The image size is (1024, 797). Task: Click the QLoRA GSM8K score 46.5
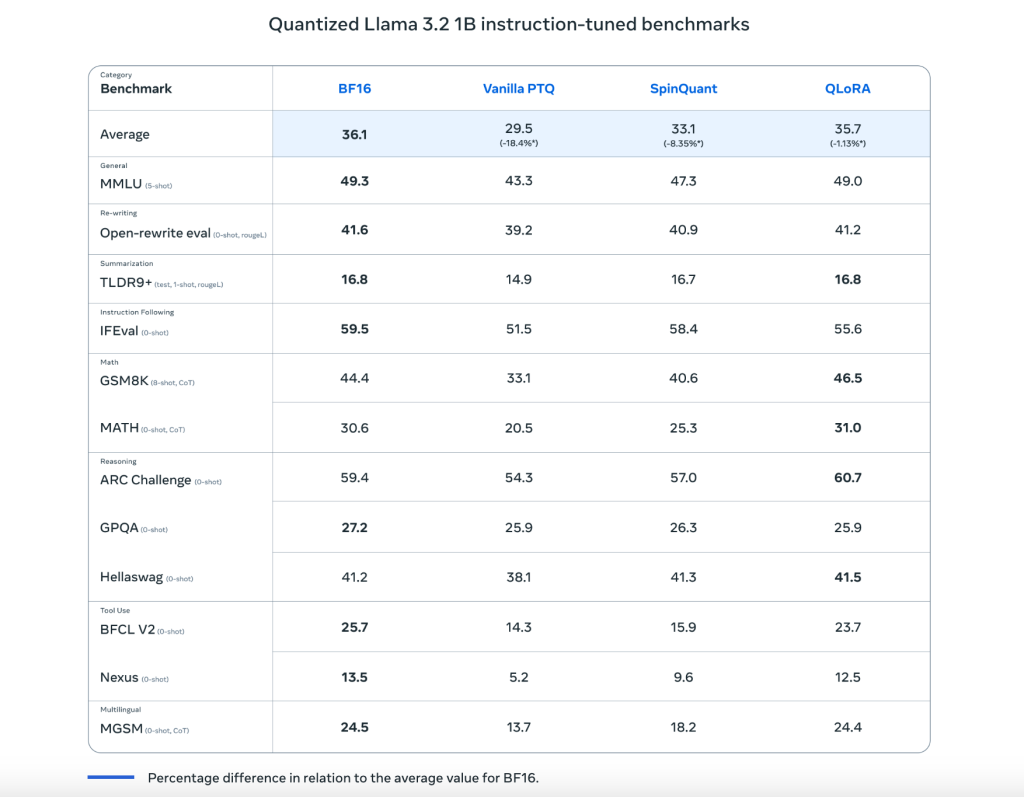point(847,378)
